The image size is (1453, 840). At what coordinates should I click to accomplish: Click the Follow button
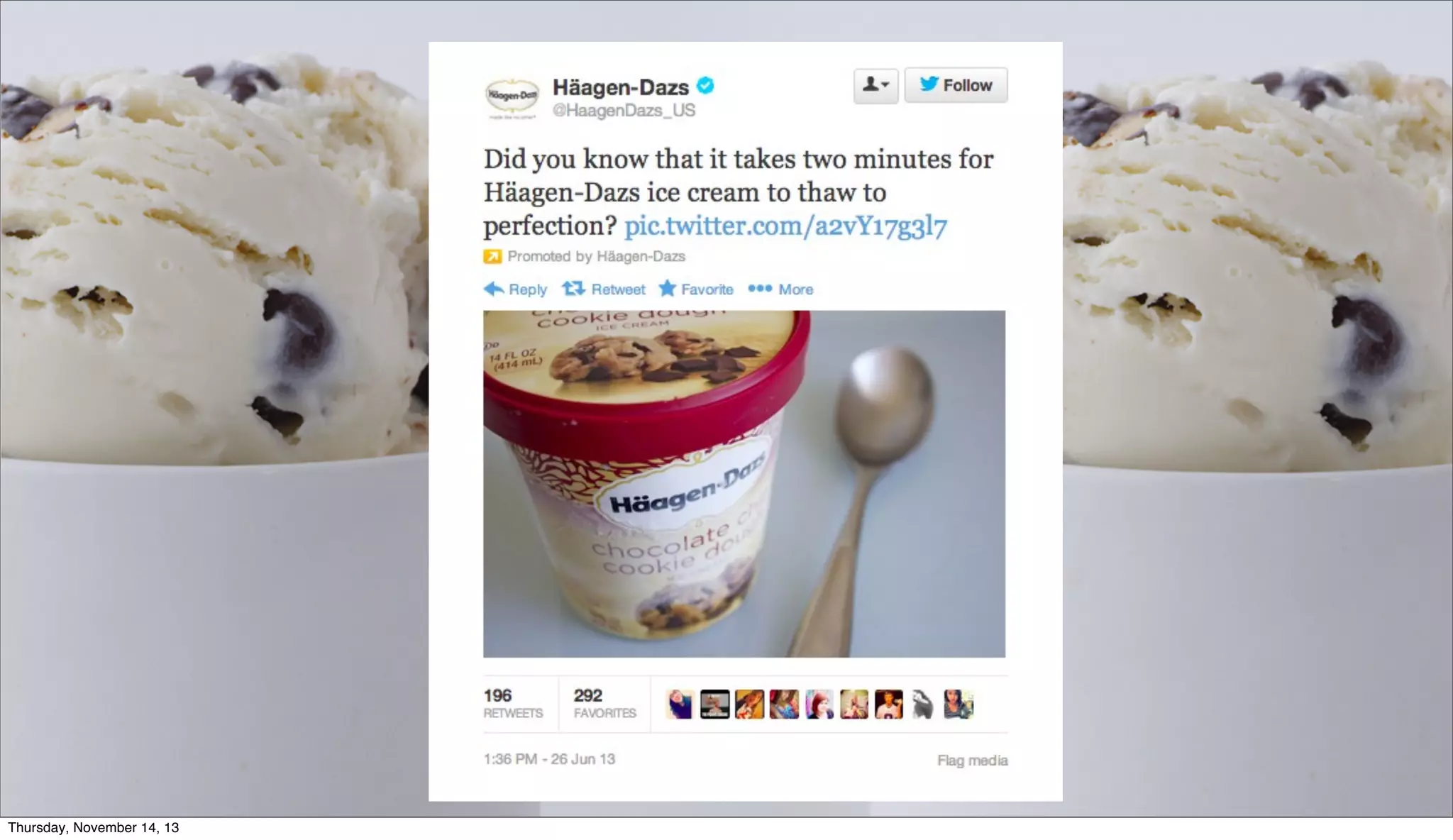(x=956, y=85)
